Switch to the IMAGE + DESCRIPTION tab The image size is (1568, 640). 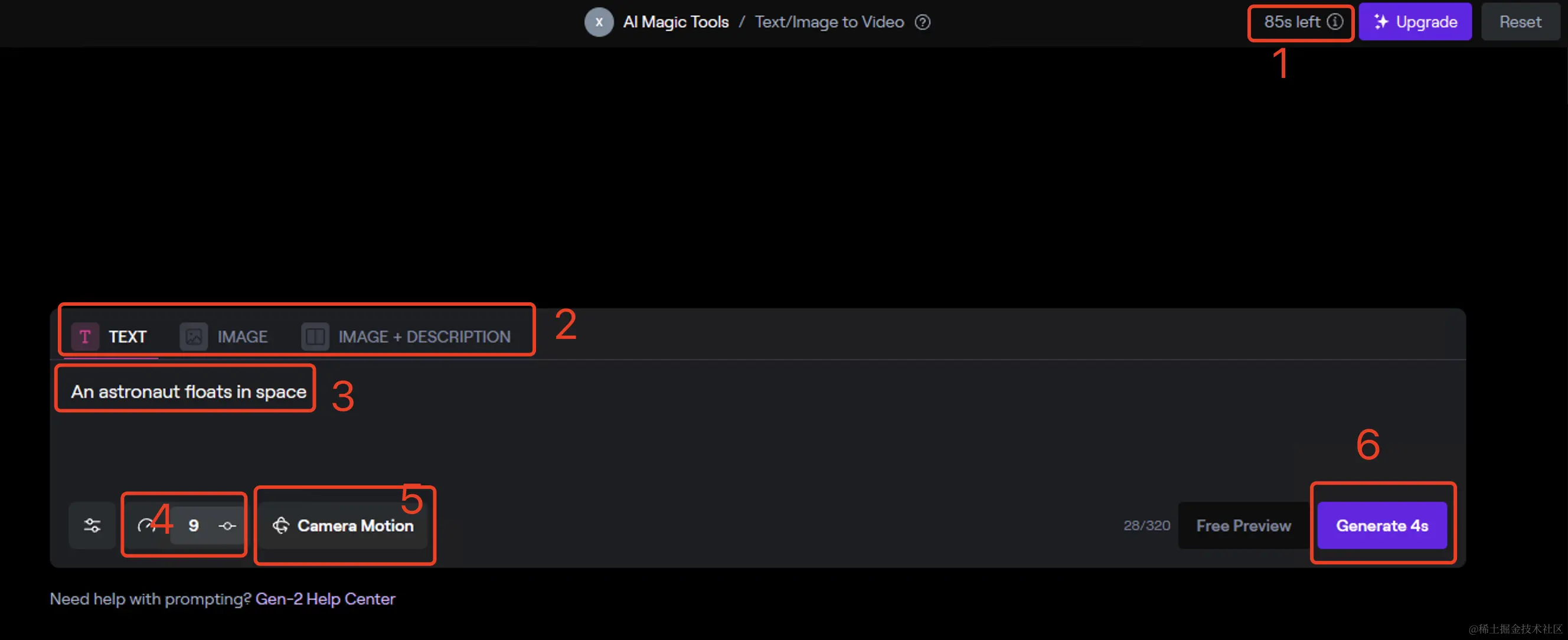point(424,337)
